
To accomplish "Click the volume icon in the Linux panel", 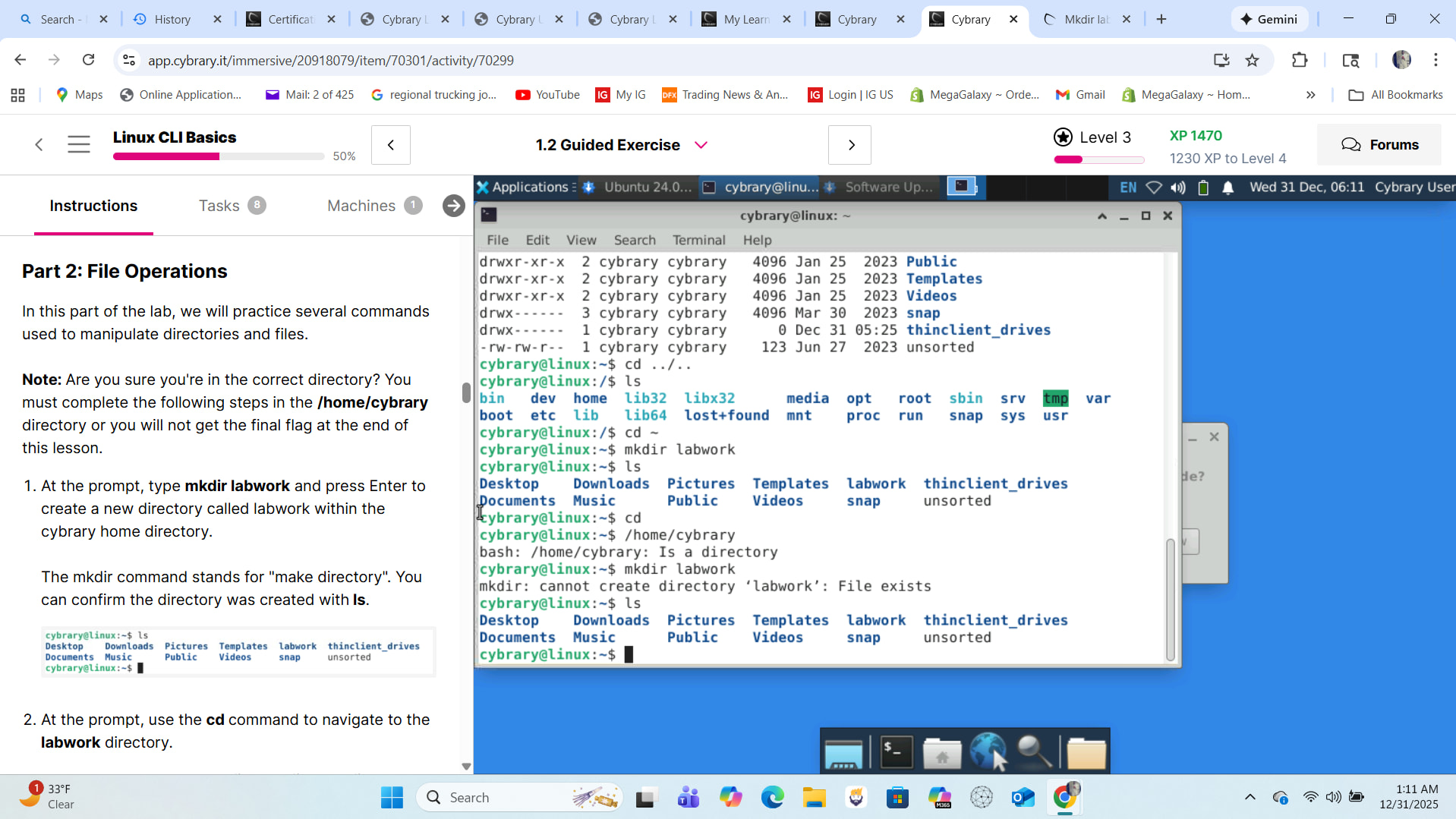I will point(1177,187).
